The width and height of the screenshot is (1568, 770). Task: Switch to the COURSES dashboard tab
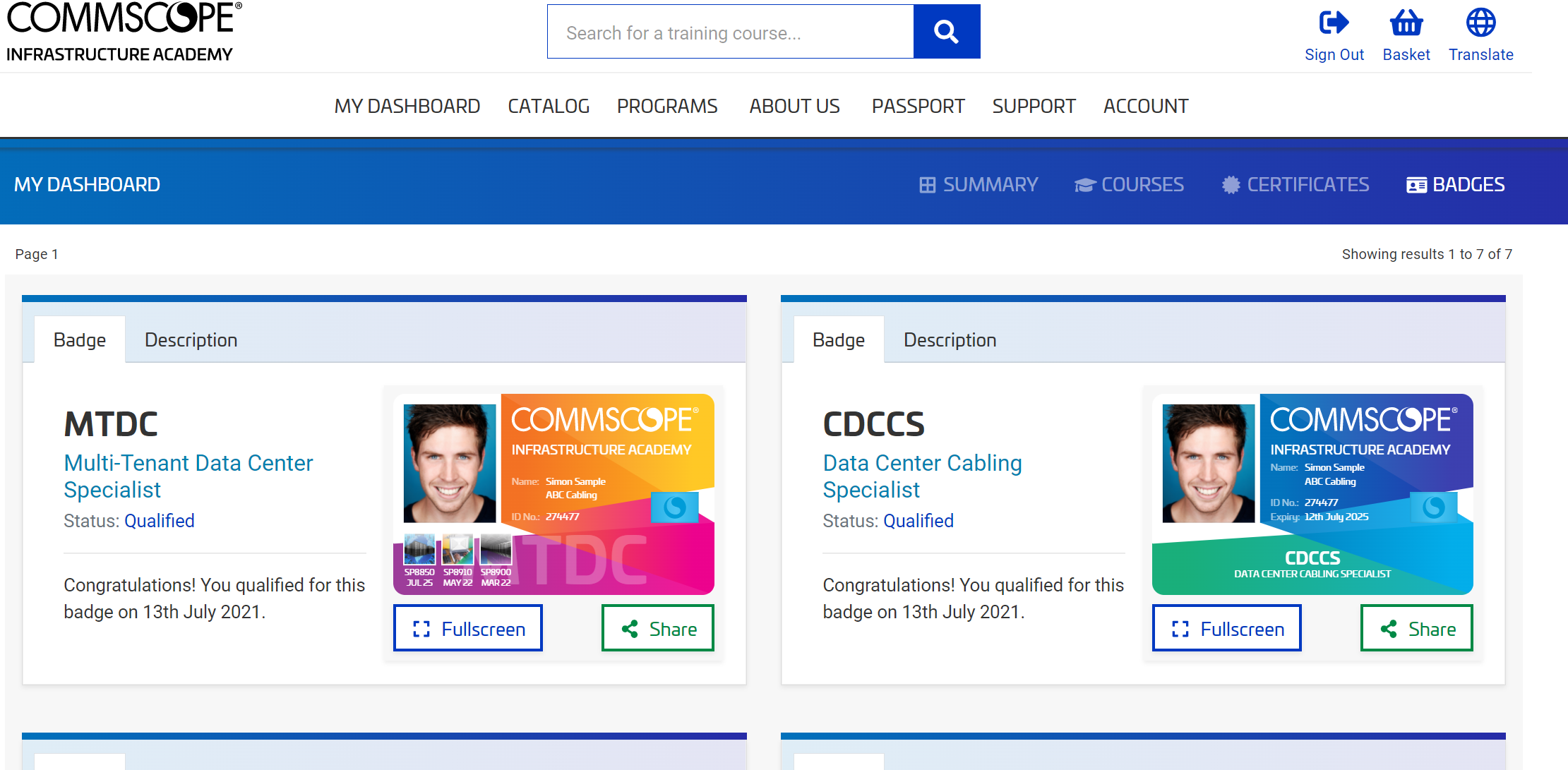(x=1130, y=185)
